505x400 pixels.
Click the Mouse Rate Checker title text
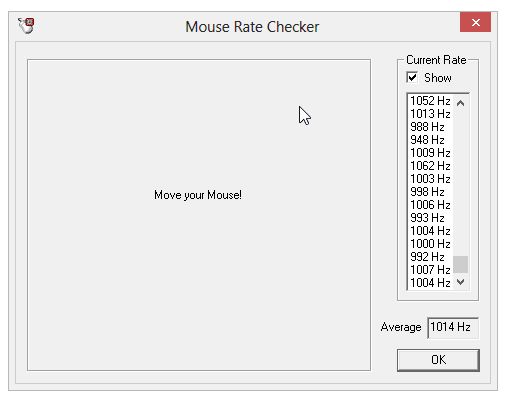click(x=252, y=27)
